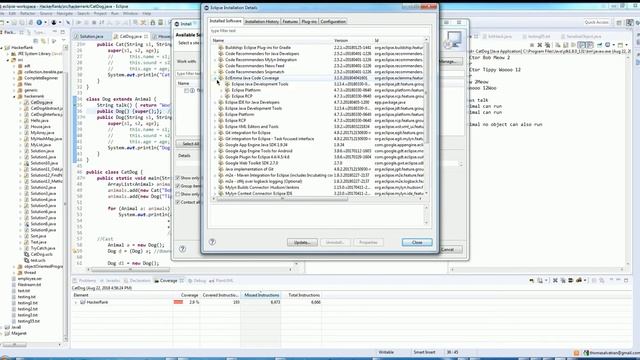
Task: Select m2e - slf4j over logback logging entry
Action: point(264,181)
